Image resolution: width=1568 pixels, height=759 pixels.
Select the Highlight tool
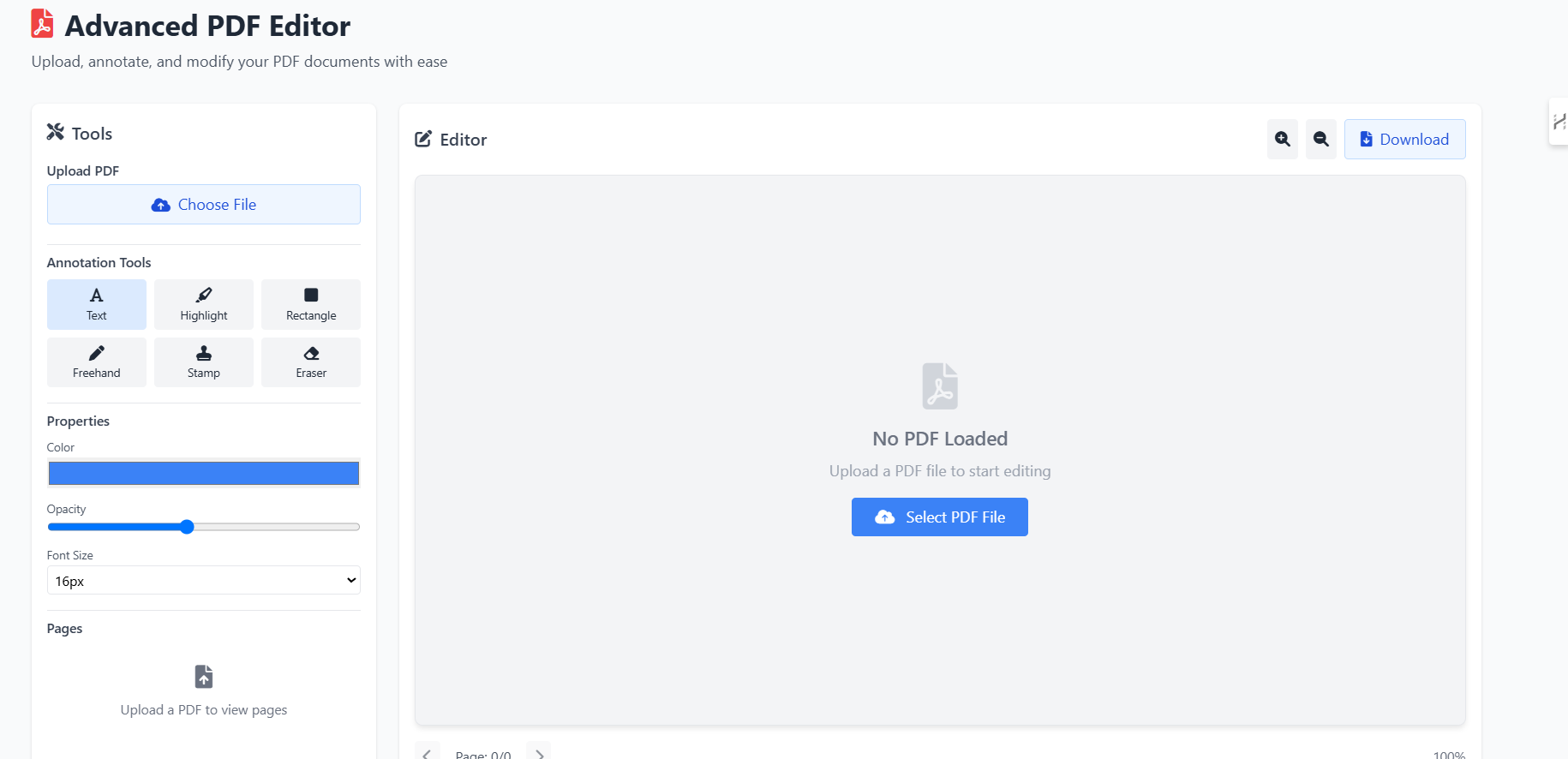click(204, 304)
